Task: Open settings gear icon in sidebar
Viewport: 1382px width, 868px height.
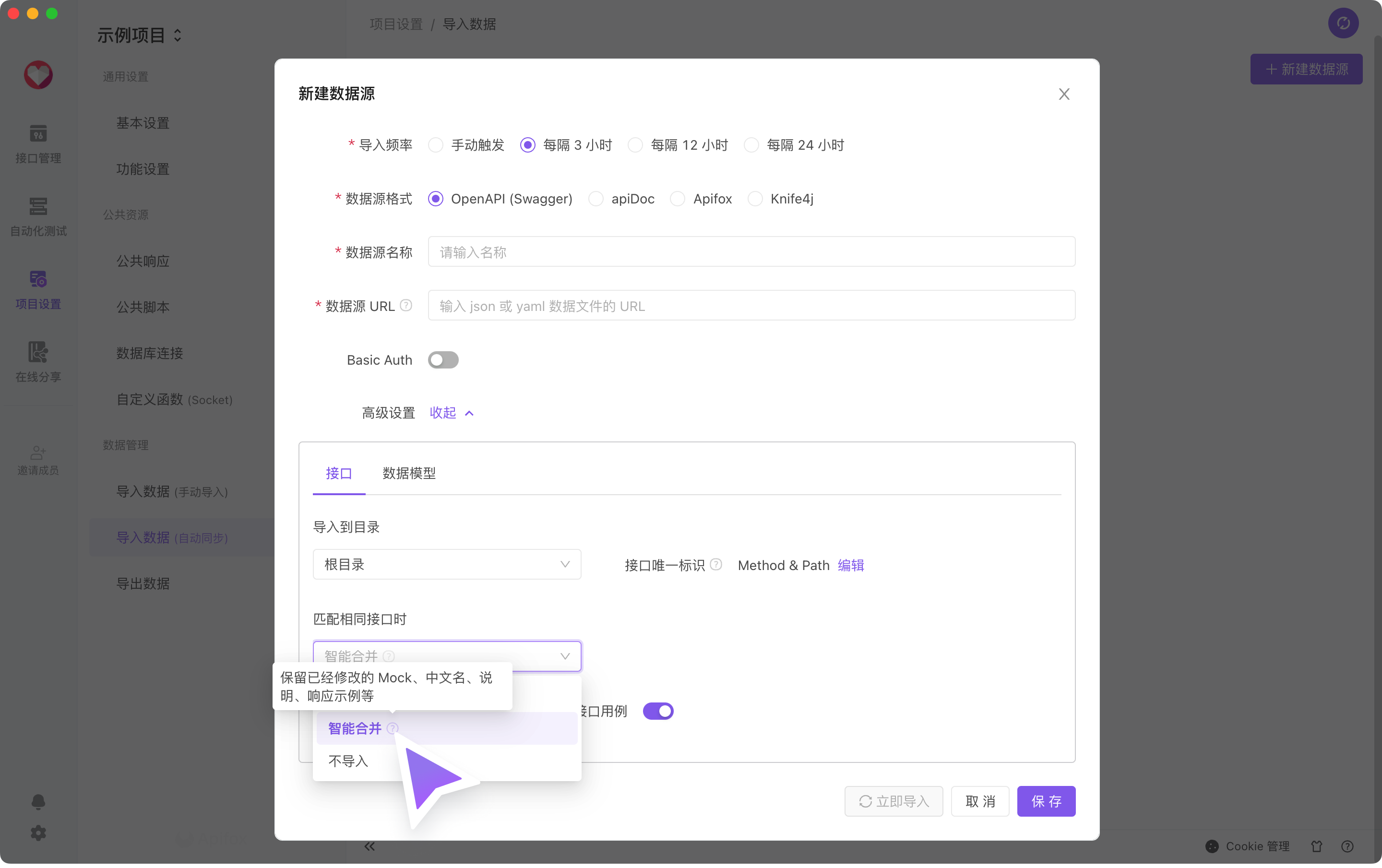Action: pos(38,832)
